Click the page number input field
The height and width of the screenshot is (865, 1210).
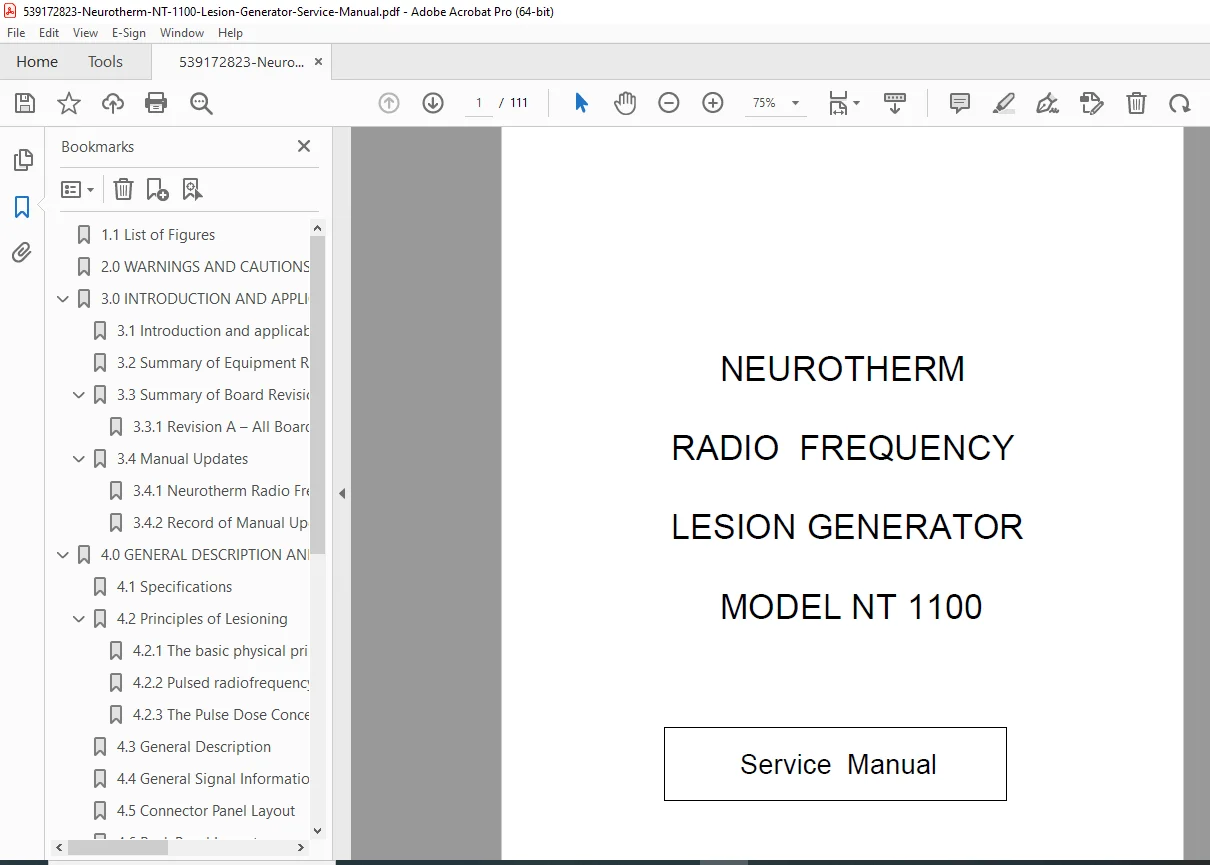tap(478, 103)
